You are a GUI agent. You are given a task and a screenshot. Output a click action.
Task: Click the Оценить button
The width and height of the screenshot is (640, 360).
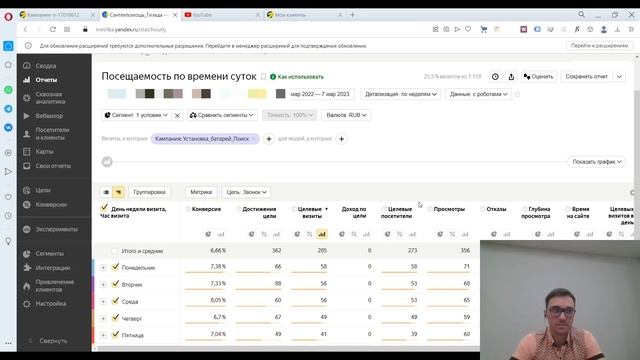pyautogui.click(x=538, y=77)
